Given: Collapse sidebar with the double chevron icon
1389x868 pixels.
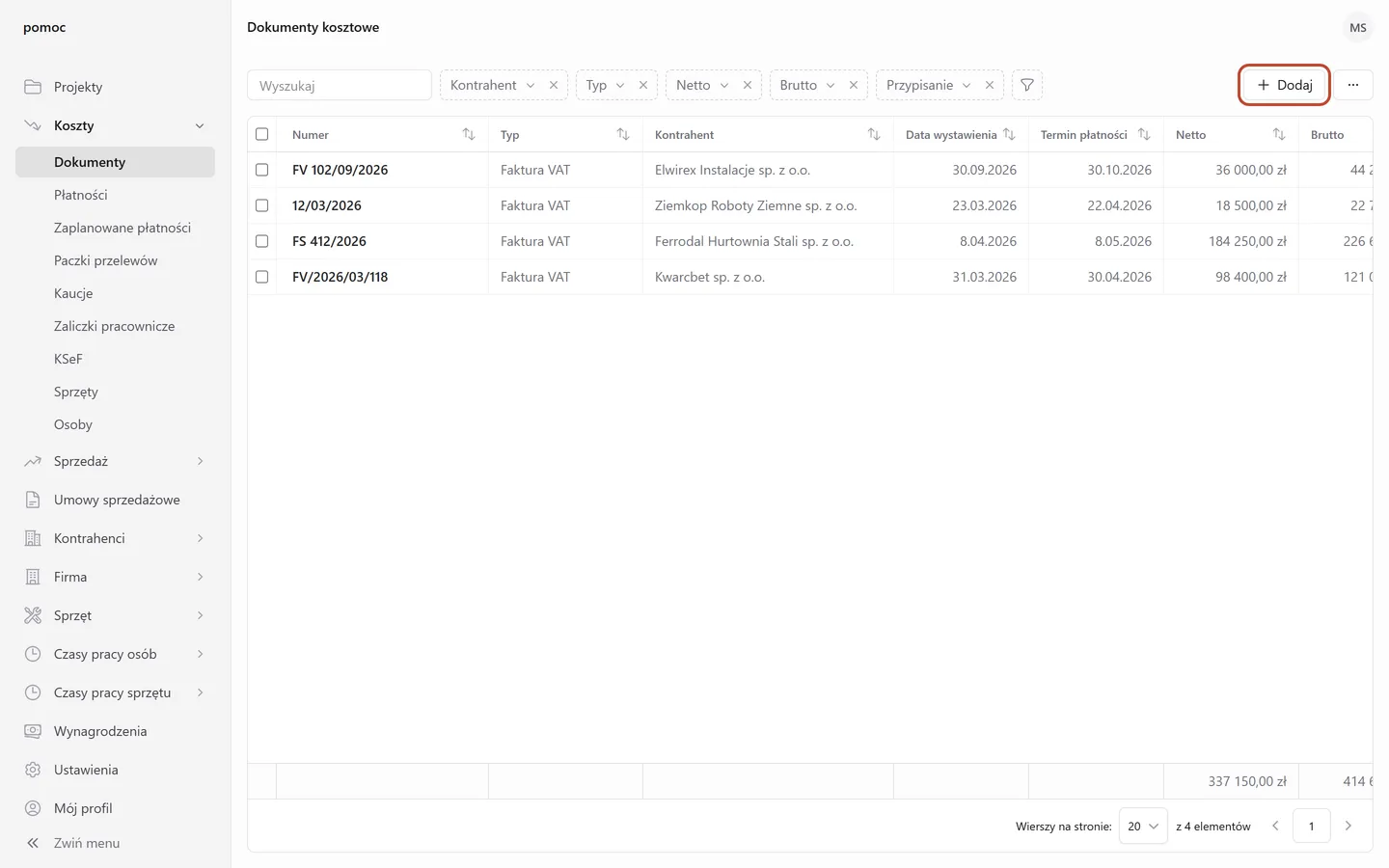Looking at the screenshot, I should pos(33,843).
